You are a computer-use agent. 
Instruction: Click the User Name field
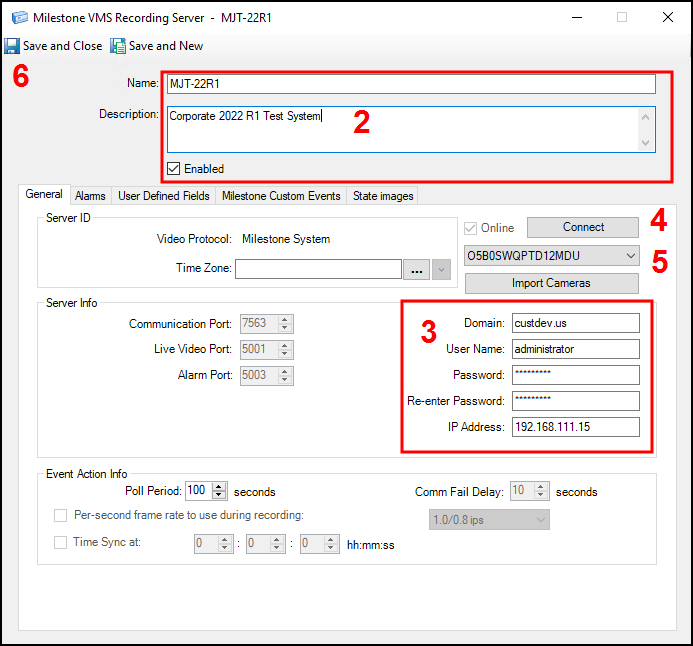coord(575,349)
